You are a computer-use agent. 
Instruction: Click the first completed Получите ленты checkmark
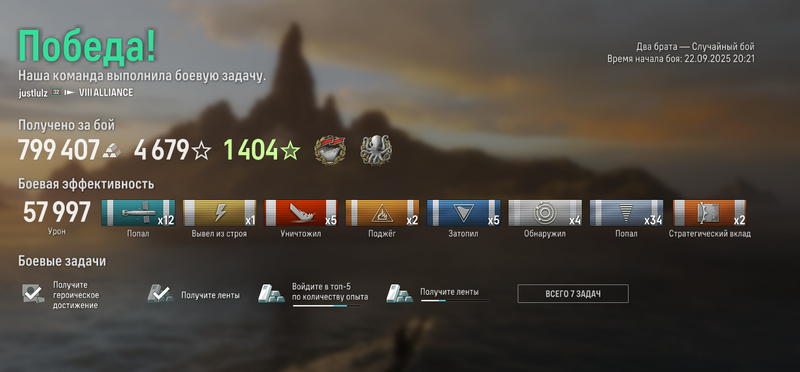160,293
